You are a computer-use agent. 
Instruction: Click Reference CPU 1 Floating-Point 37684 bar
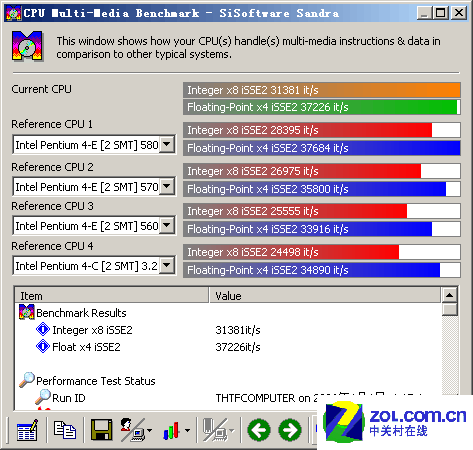coord(322,148)
